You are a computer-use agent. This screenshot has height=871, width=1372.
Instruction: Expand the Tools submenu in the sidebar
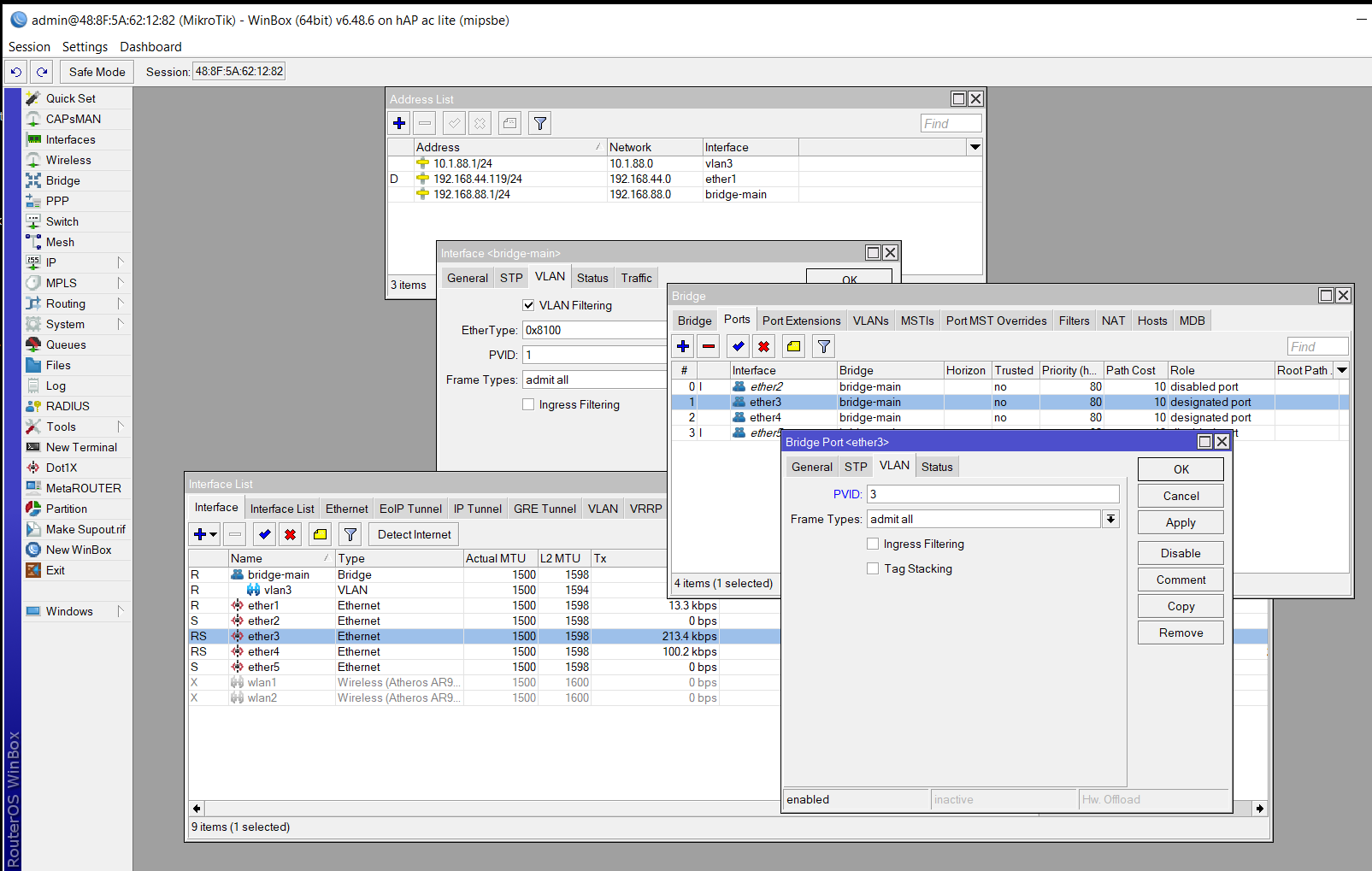tap(120, 427)
